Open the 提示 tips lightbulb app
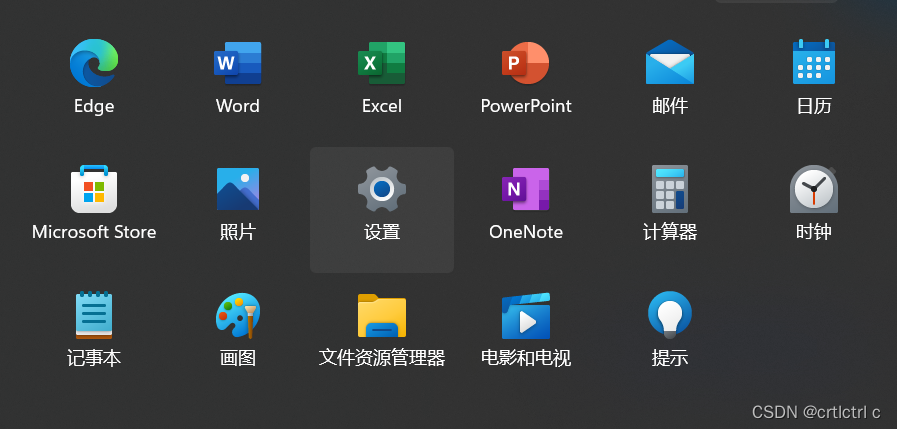Screen dimensions: 897x429 click(x=669, y=315)
